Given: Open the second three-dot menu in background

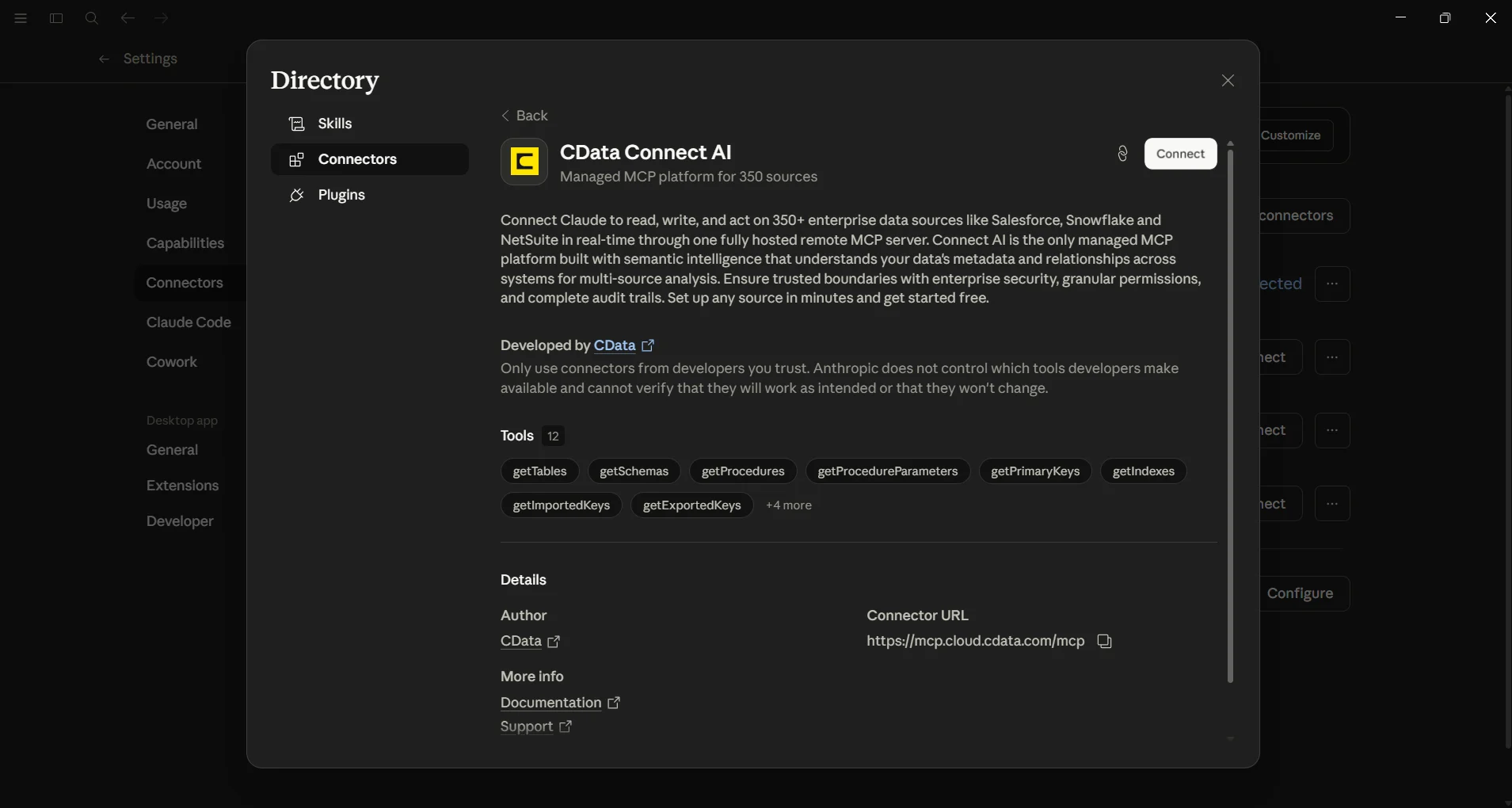Looking at the screenshot, I should point(1332,357).
